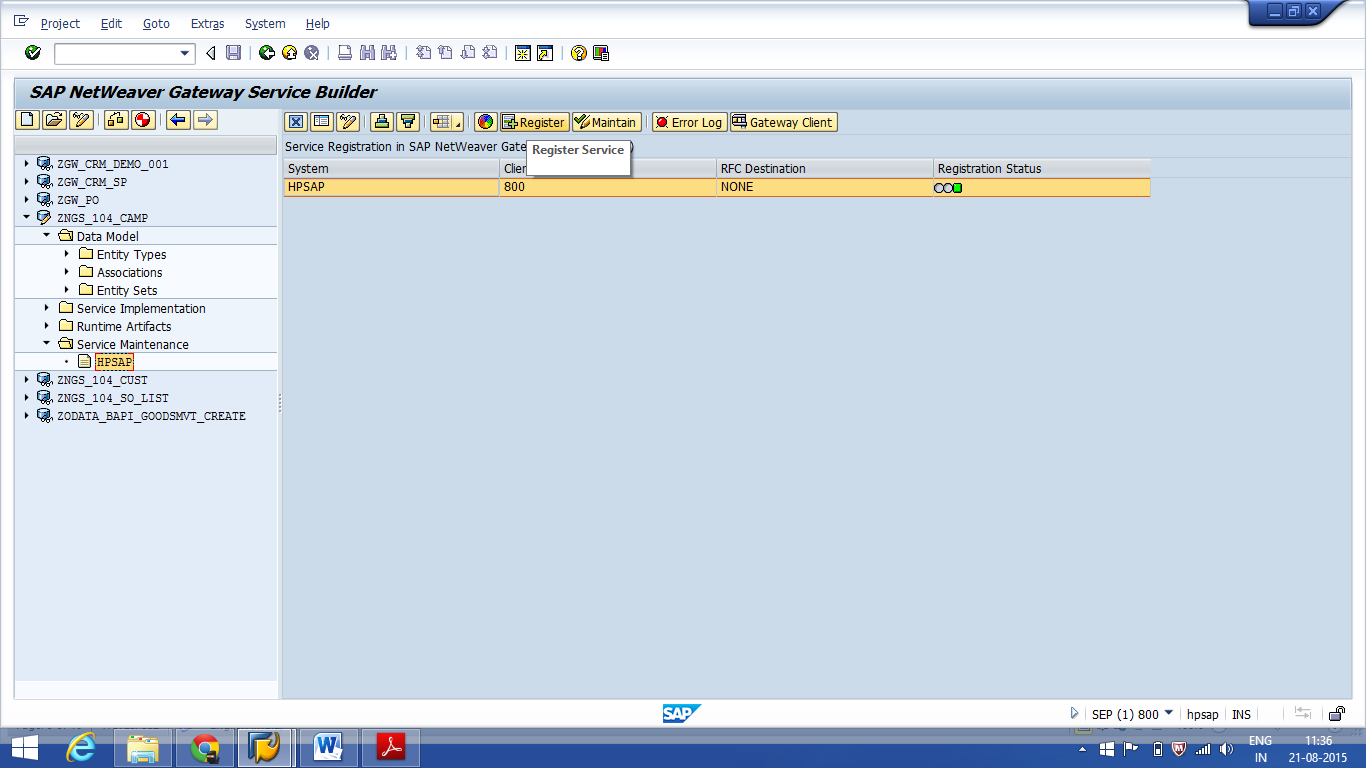
Task: Collapse the Data Model folder
Action: pos(47,235)
